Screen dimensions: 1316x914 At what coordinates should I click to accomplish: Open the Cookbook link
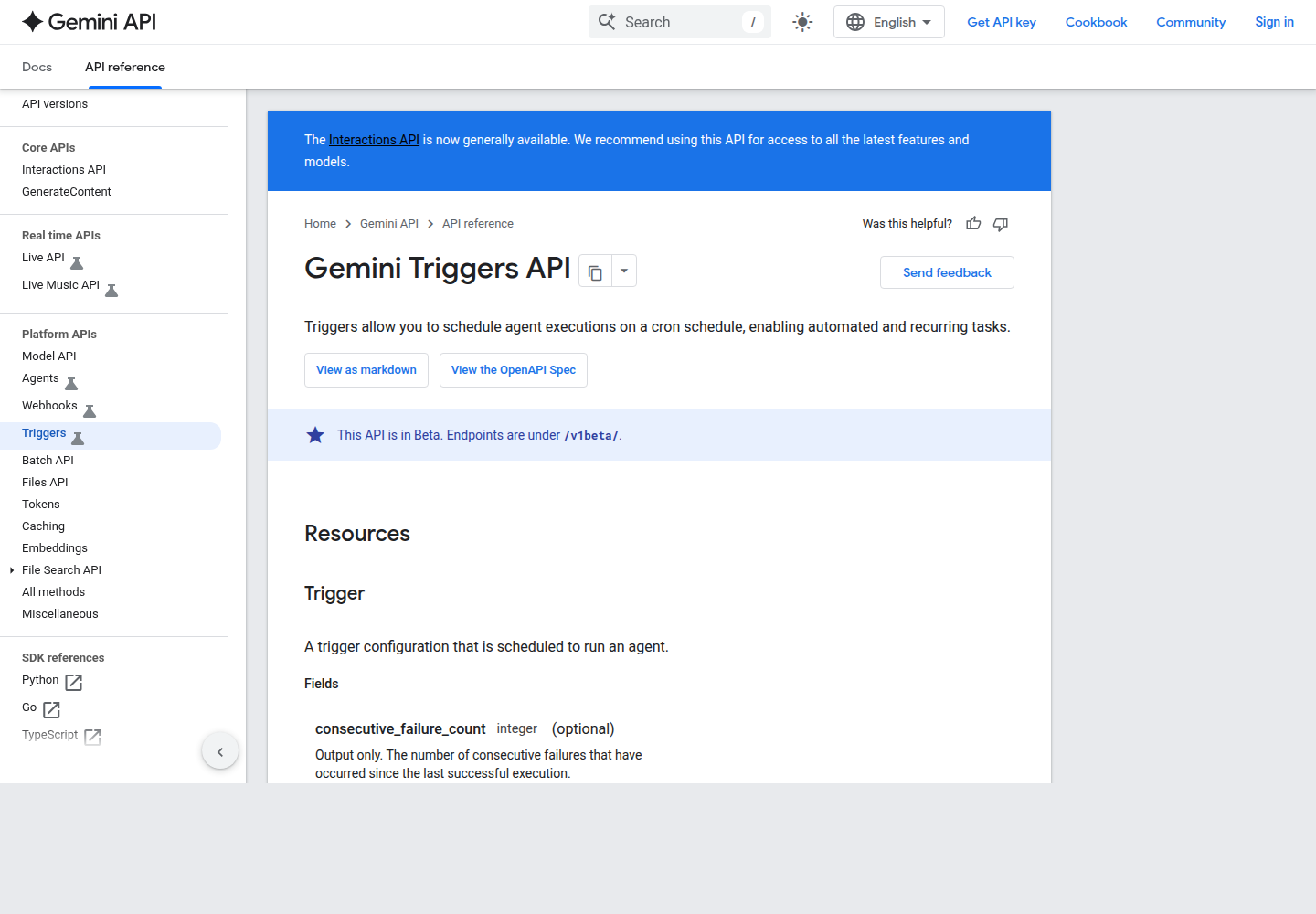[x=1096, y=22]
